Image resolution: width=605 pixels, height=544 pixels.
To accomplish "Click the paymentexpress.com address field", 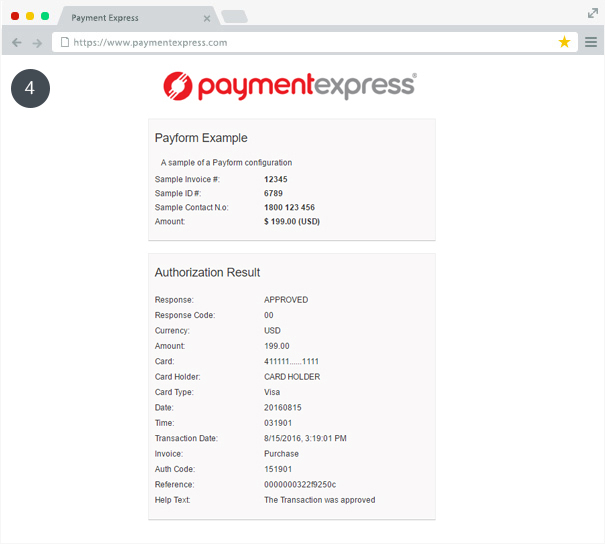I will [314, 42].
